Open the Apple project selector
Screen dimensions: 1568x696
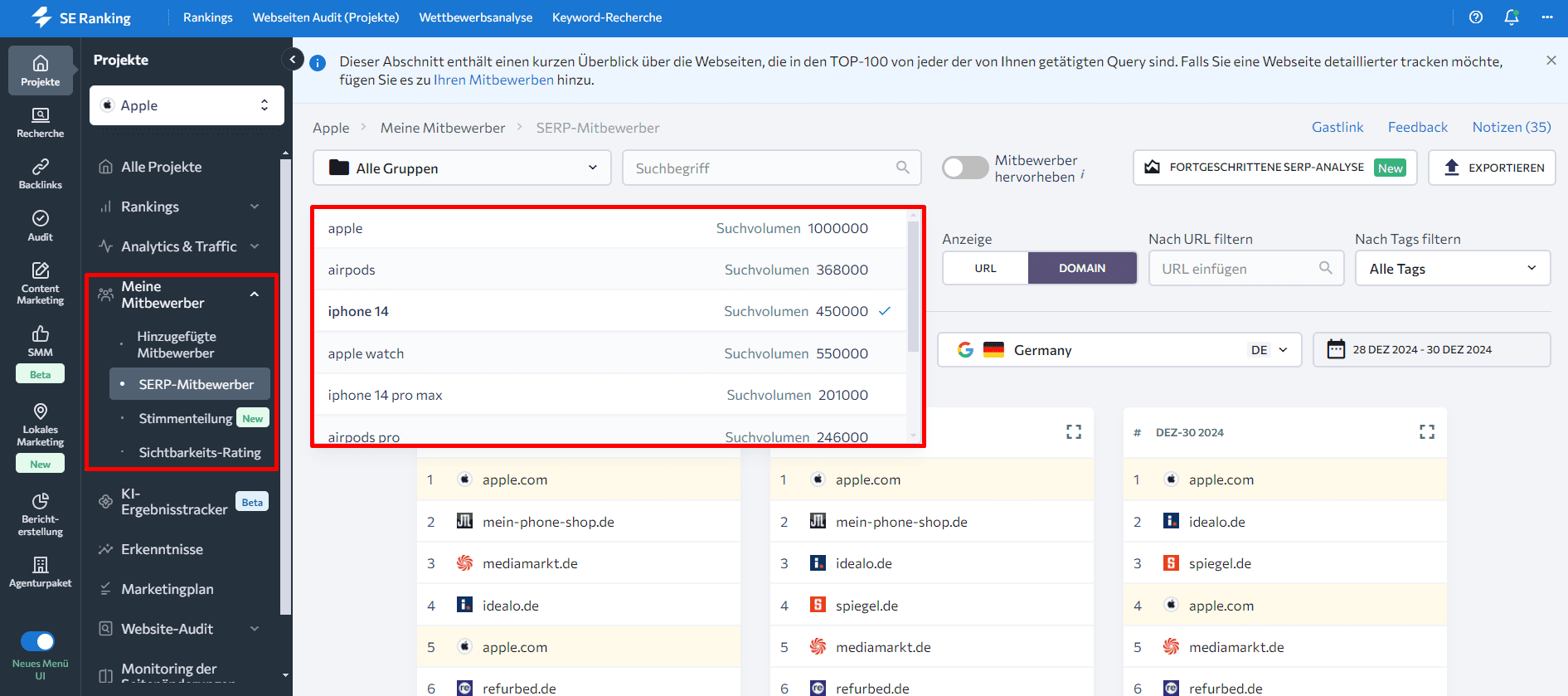pyautogui.click(x=187, y=105)
